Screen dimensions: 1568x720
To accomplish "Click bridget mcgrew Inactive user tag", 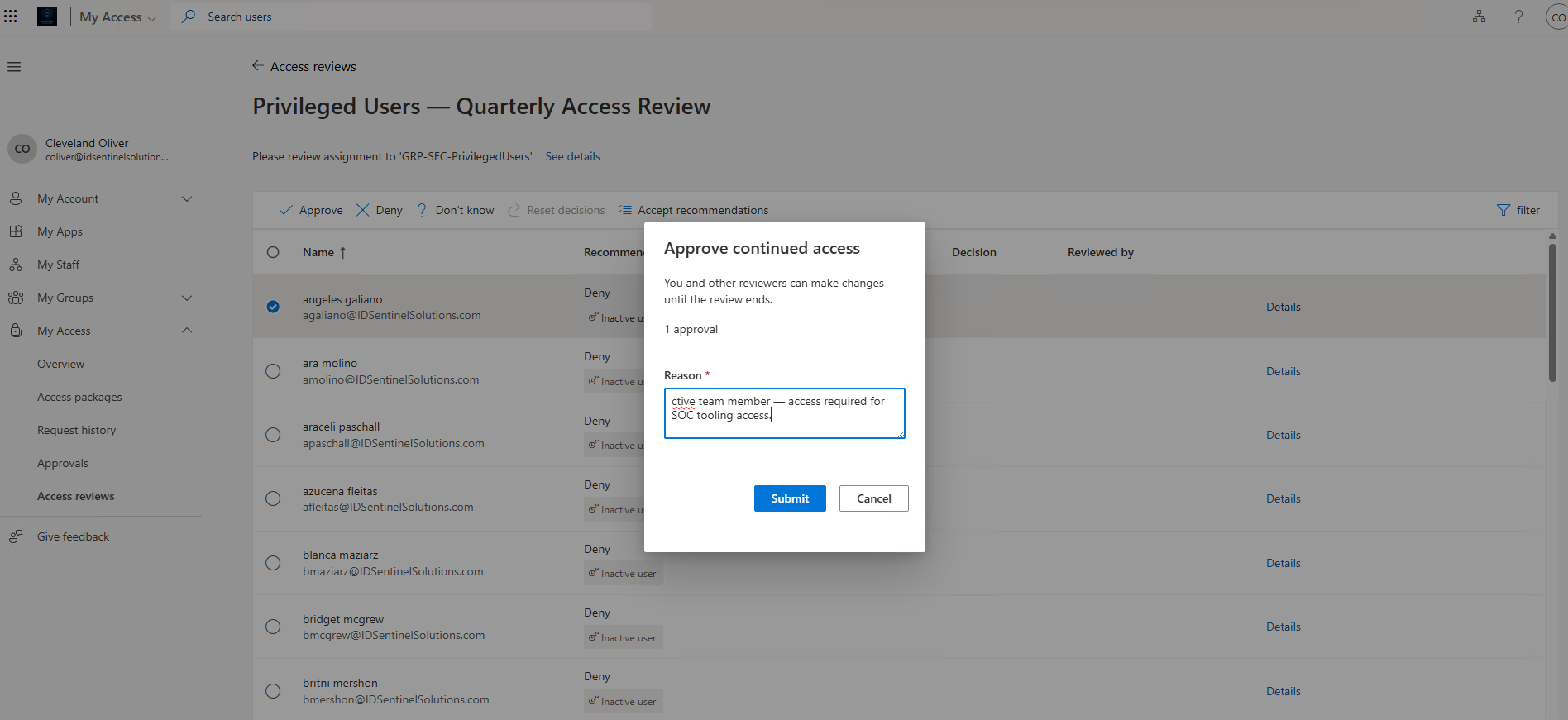I will pyautogui.click(x=623, y=638).
